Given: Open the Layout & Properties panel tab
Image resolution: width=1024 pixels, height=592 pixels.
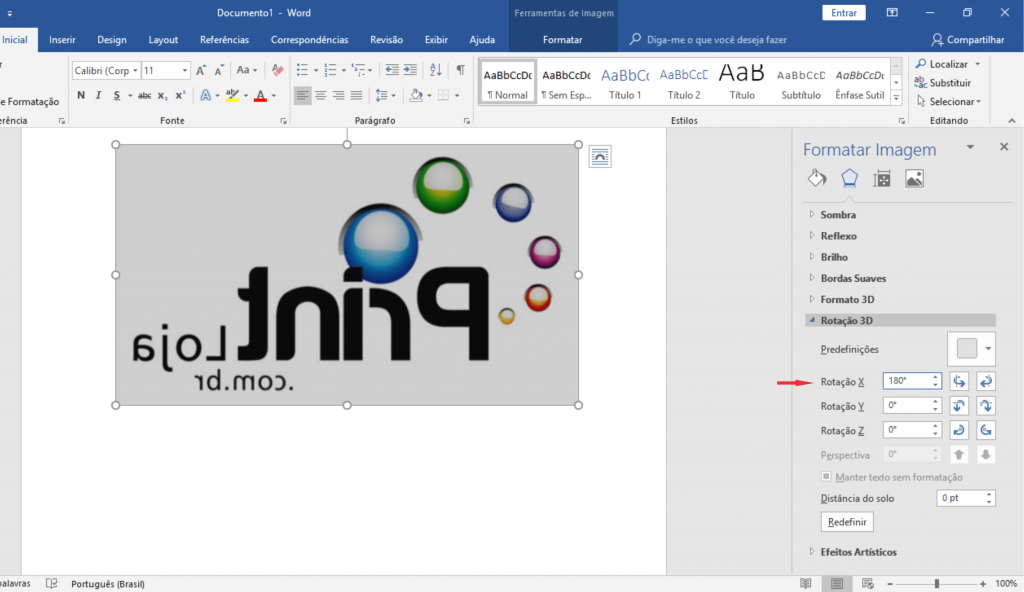Looking at the screenshot, I should tap(881, 178).
